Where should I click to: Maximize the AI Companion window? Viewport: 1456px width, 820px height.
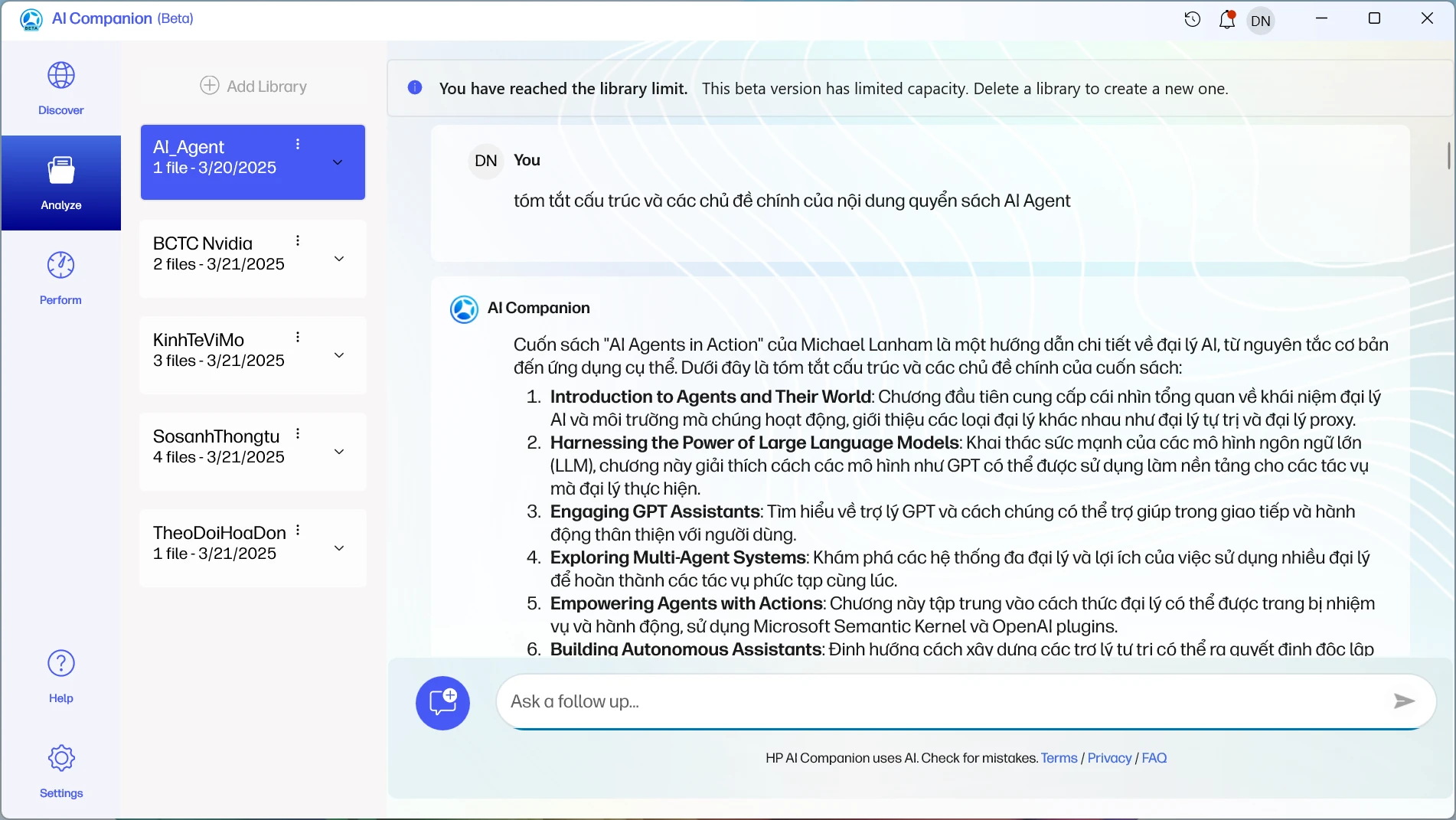click(x=1374, y=18)
